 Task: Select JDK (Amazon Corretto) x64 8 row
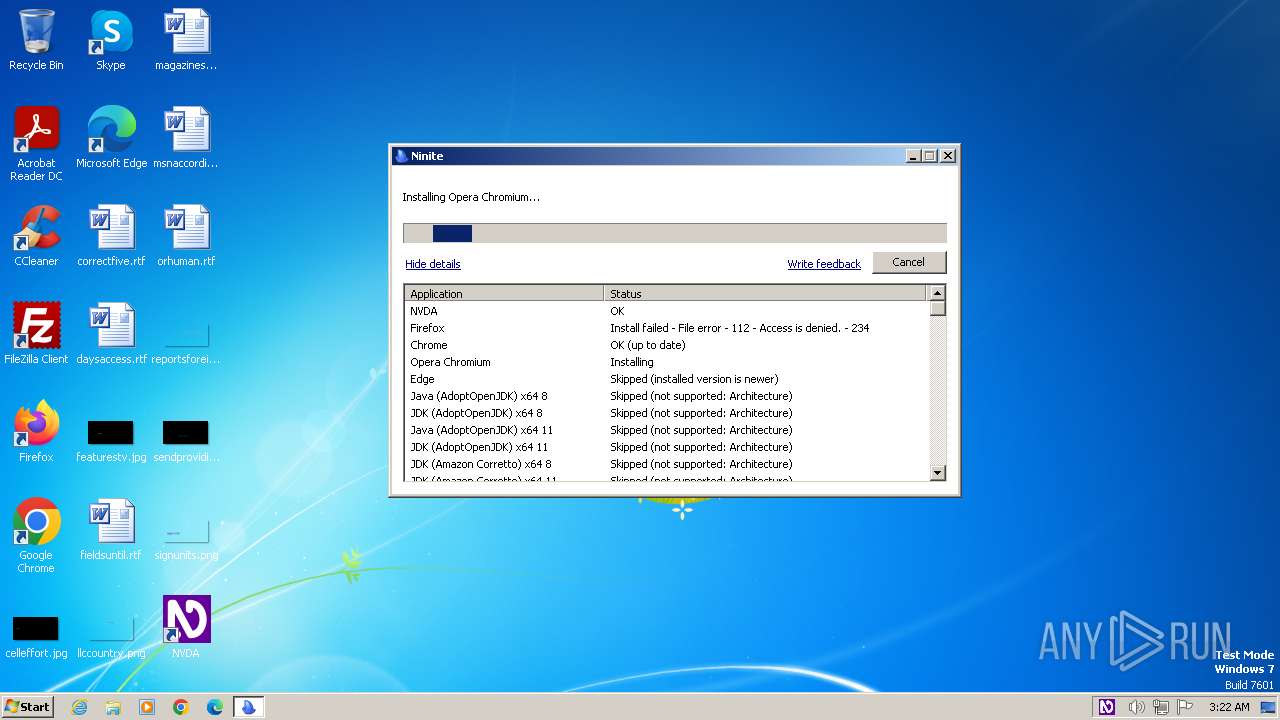coord(667,464)
